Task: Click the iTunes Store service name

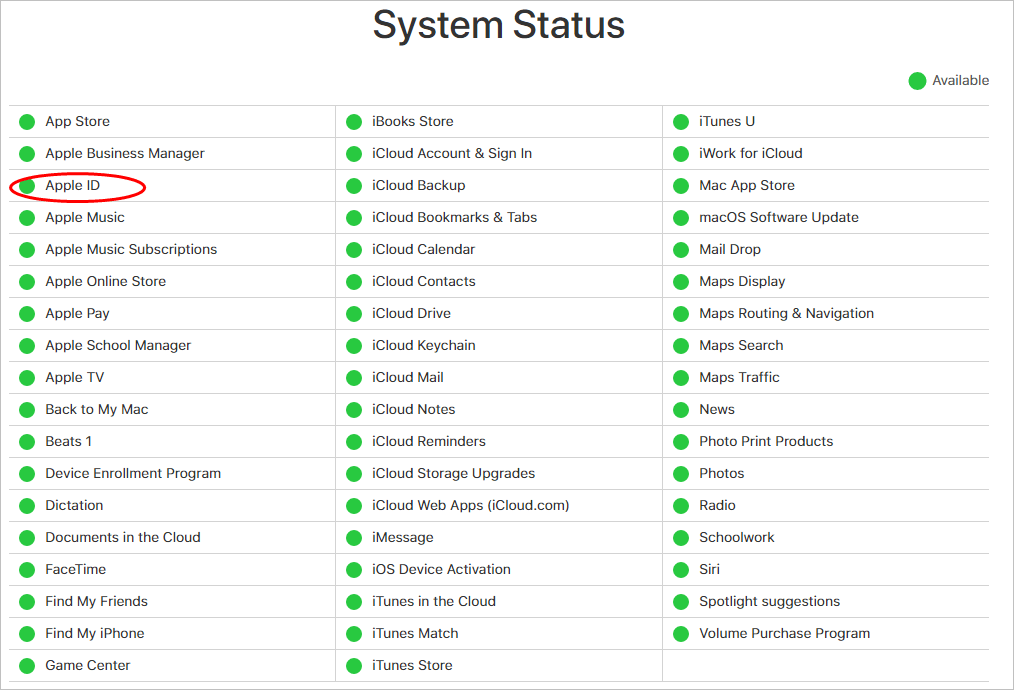Action: [x=412, y=665]
